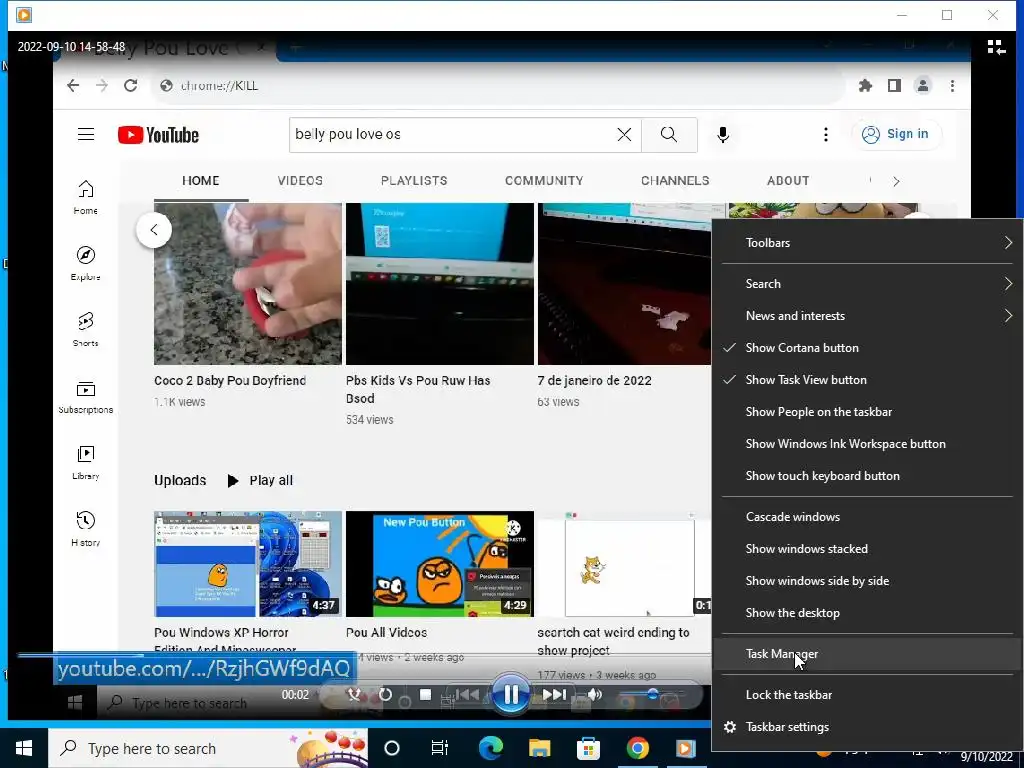The height and width of the screenshot is (768, 1024).
Task: Enable Show People on the taskbar
Action: [867, 412]
